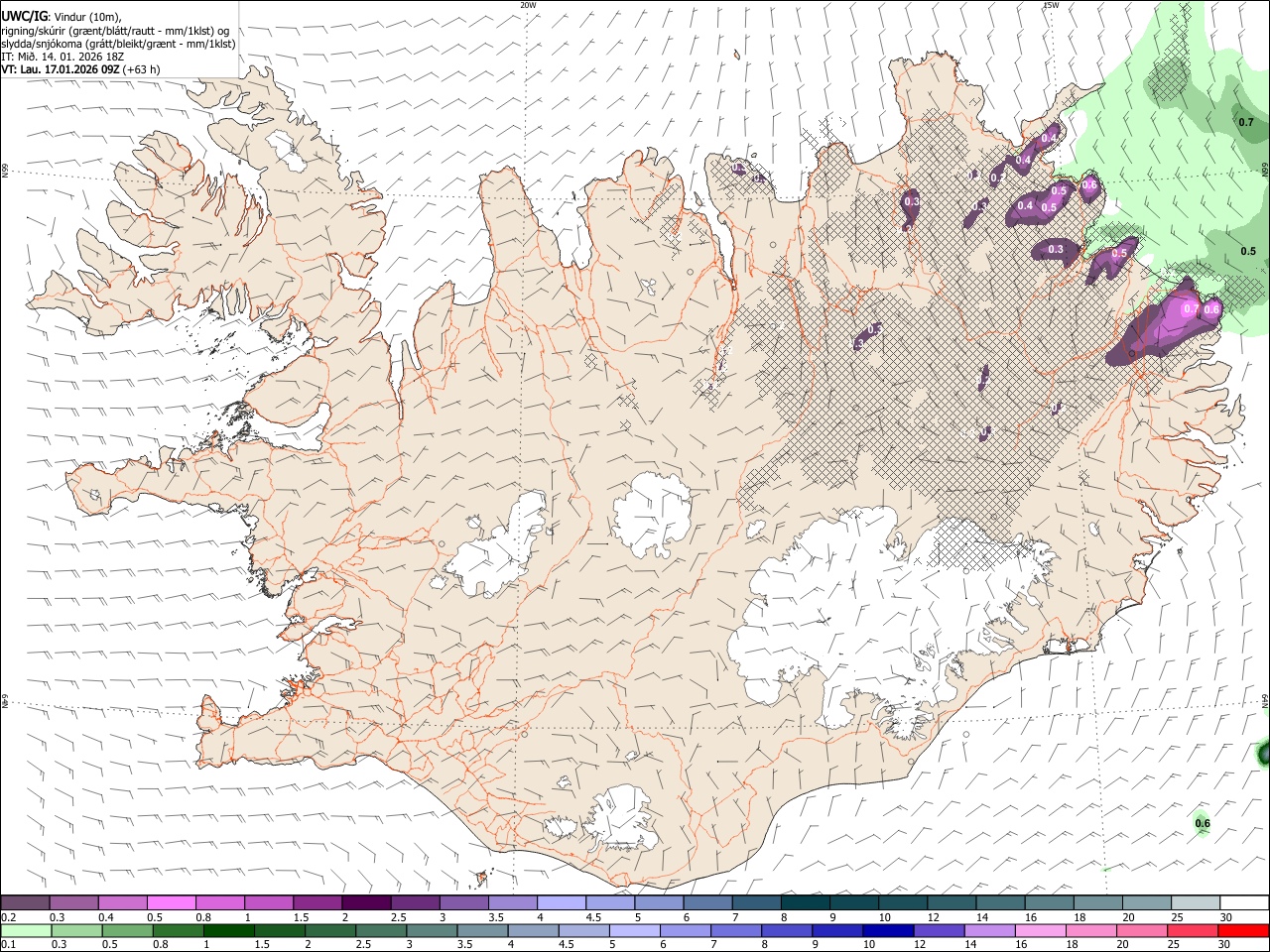Click the 0.7 precipitation value near the northeast corner

(1246, 121)
